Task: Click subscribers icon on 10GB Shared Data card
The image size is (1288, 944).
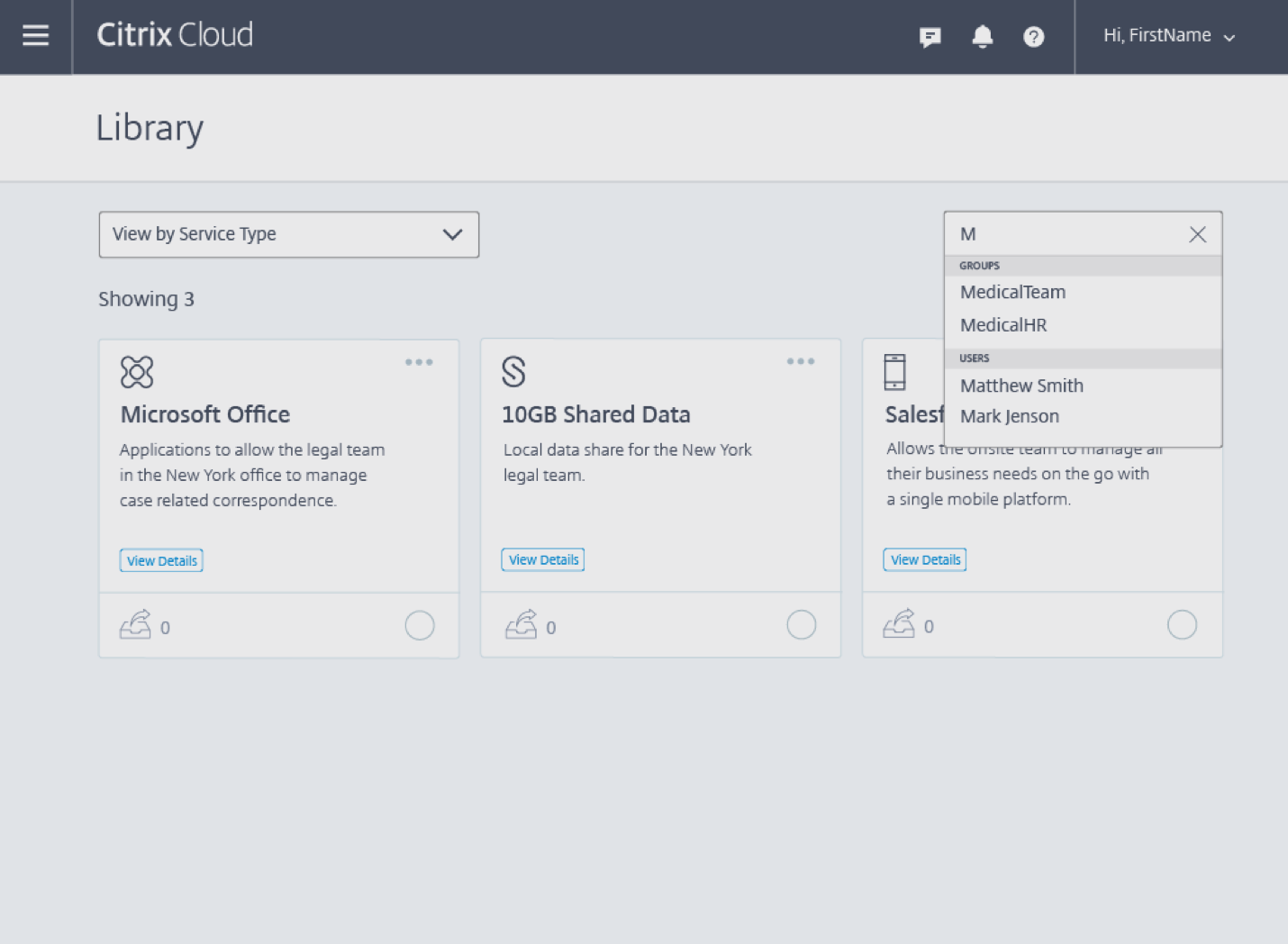Action: [522, 624]
